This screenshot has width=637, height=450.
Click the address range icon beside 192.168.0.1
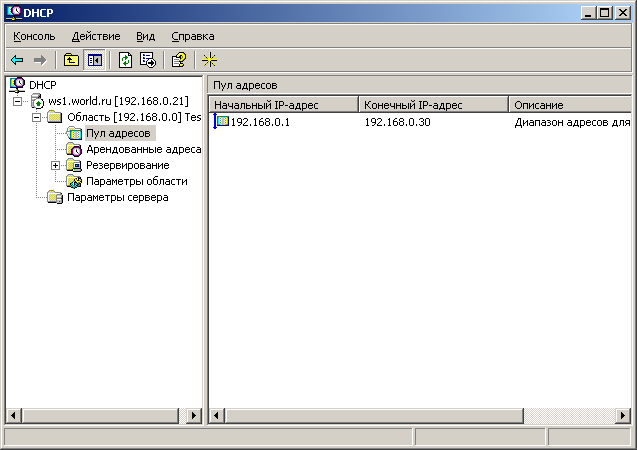point(221,121)
